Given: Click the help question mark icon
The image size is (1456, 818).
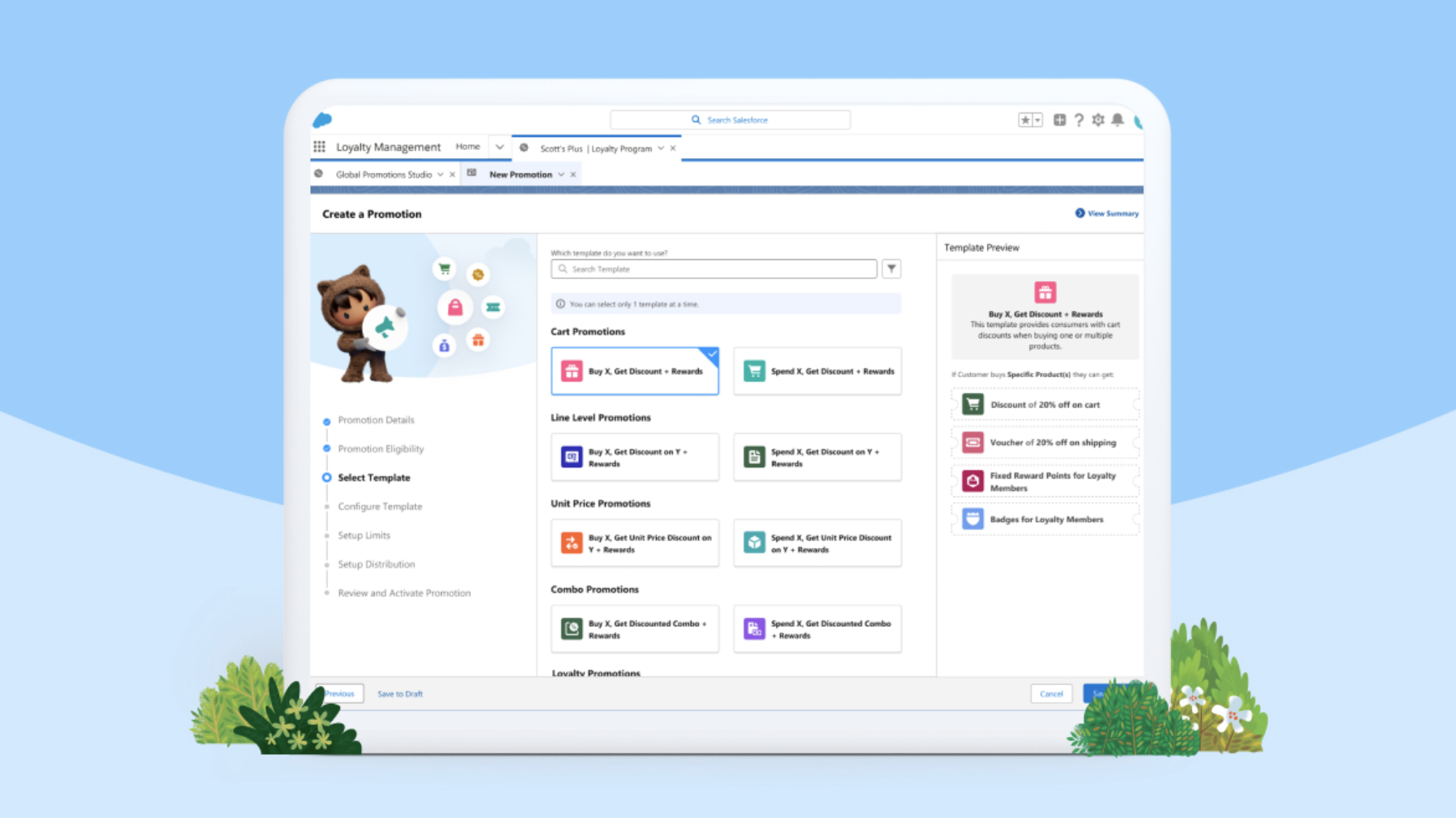Looking at the screenshot, I should [1079, 120].
